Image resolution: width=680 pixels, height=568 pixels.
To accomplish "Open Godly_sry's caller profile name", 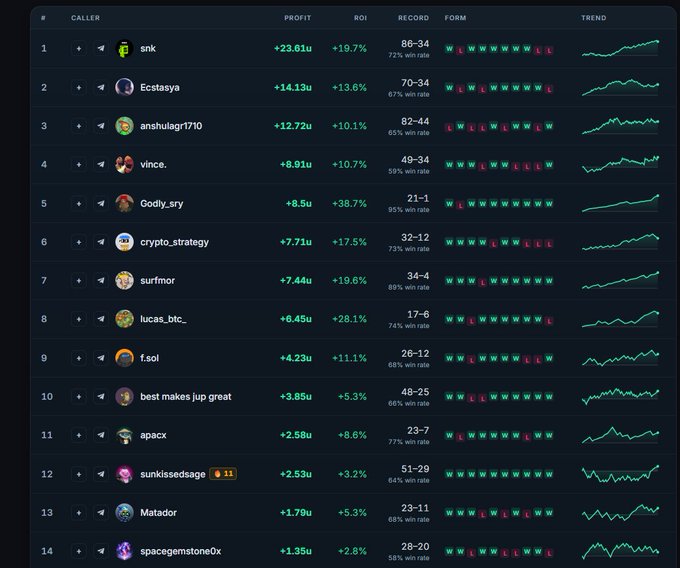I will pos(161,203).
